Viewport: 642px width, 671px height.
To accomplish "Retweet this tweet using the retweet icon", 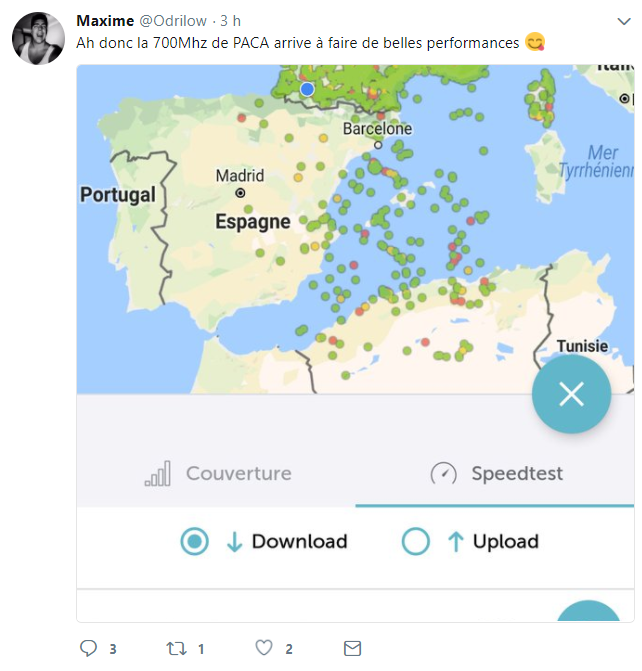I will coord(175,649).
